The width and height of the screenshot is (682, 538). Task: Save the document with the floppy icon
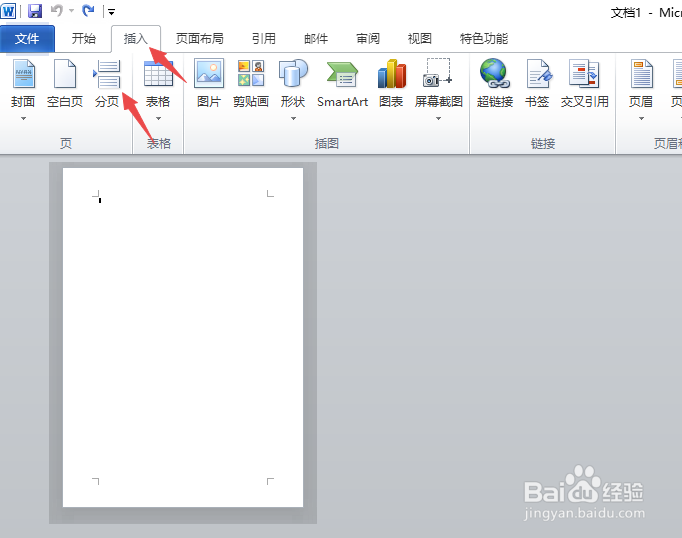click(35, 11)
